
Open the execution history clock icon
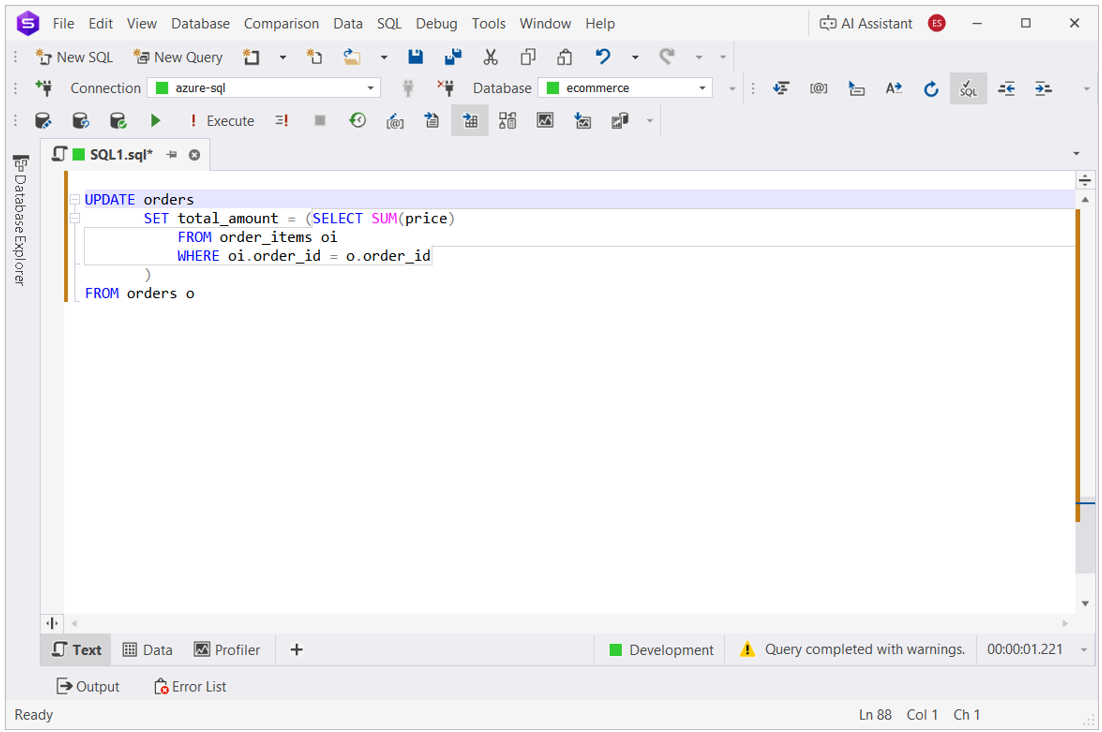tap(358, 121)
